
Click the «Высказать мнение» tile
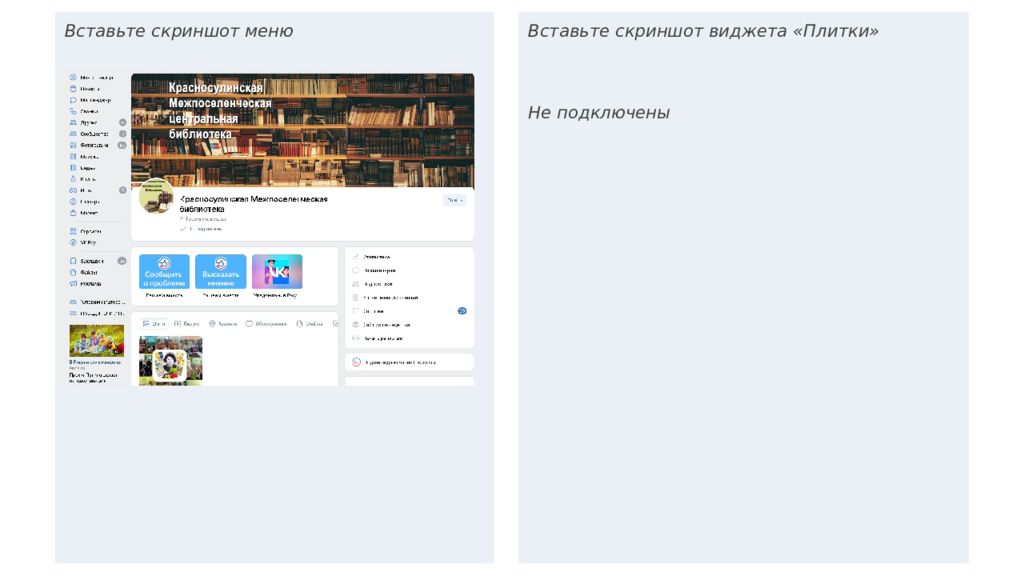coord(221,272)
